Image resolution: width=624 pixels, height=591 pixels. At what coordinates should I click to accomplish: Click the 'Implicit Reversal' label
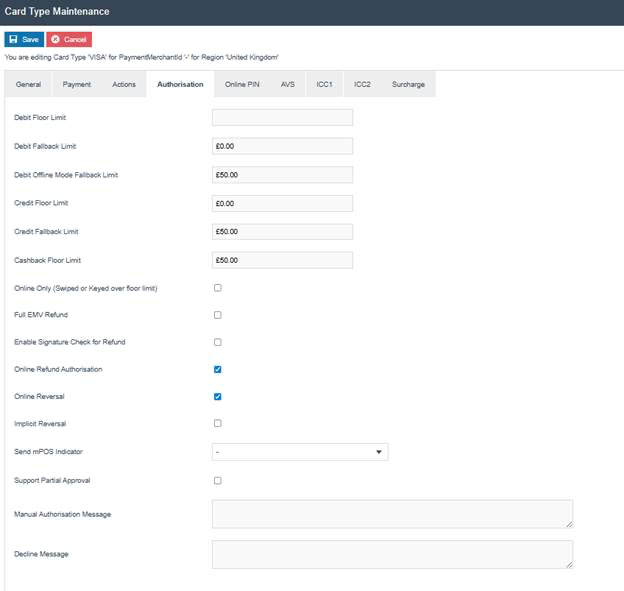click(40, 423)
